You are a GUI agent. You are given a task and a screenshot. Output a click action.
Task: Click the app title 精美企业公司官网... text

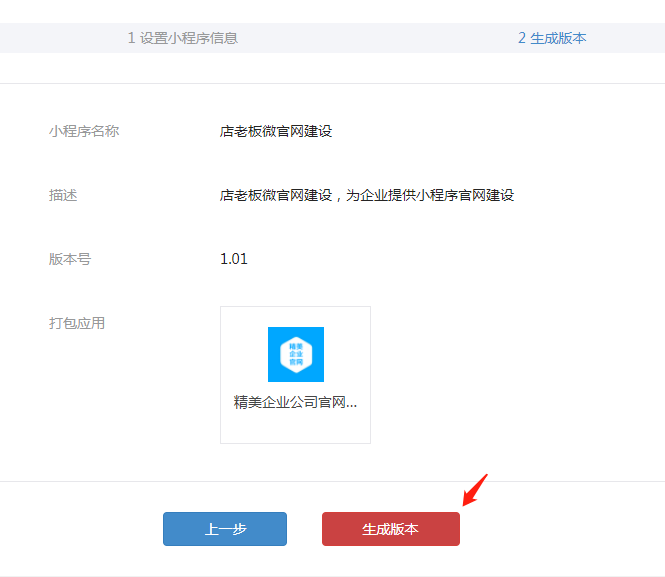coord(295,402)
